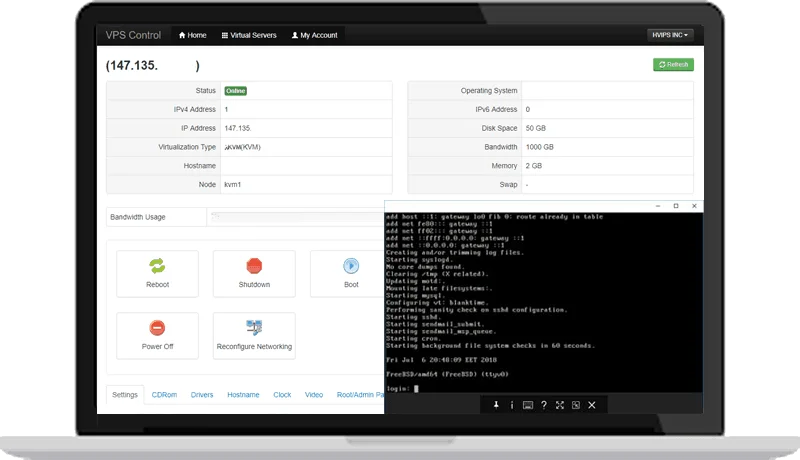Open the Virtual Servers menu
This screenshot has width=800, height=460.
(248, 35)
